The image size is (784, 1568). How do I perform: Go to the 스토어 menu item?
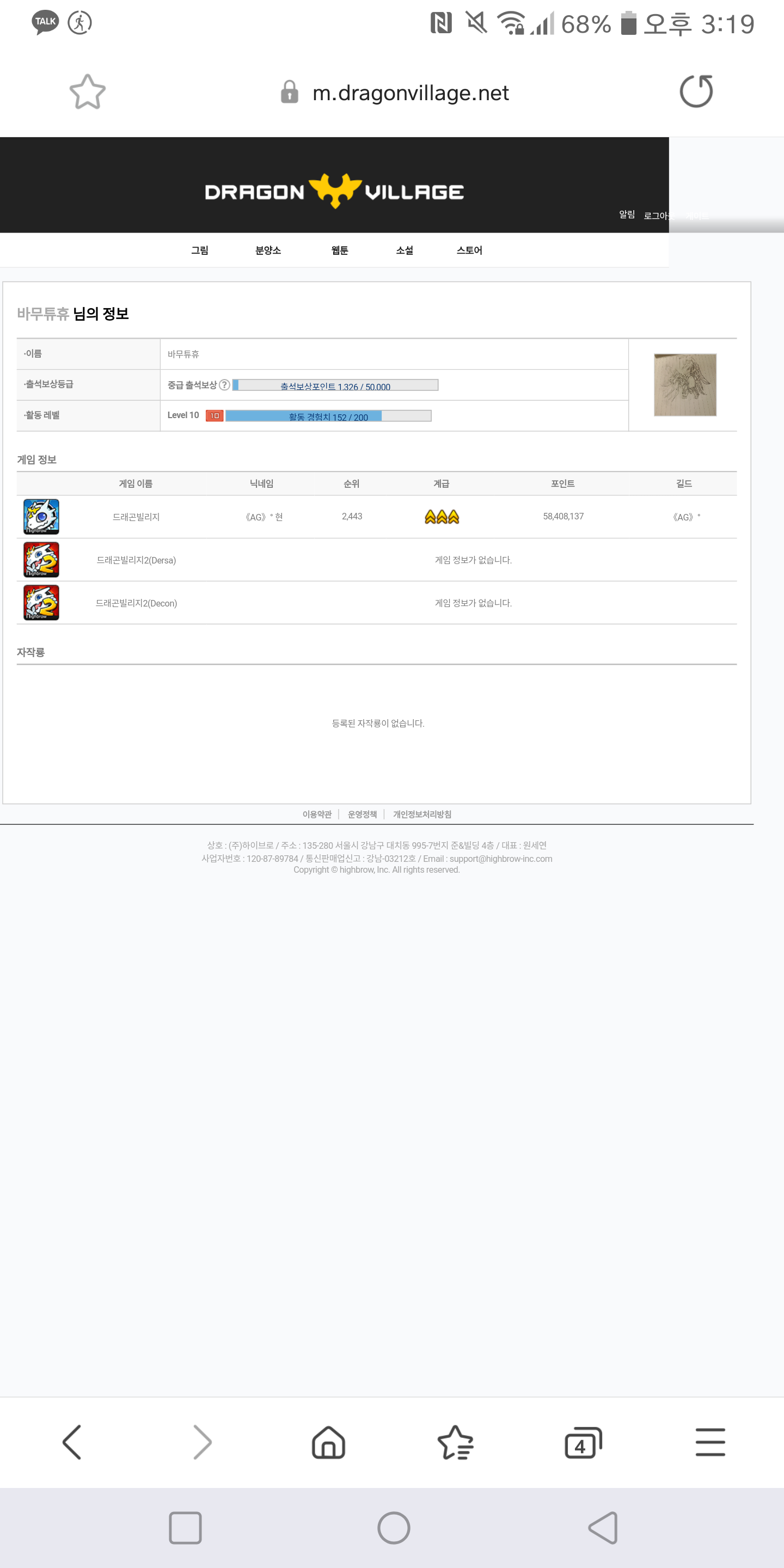469,250
